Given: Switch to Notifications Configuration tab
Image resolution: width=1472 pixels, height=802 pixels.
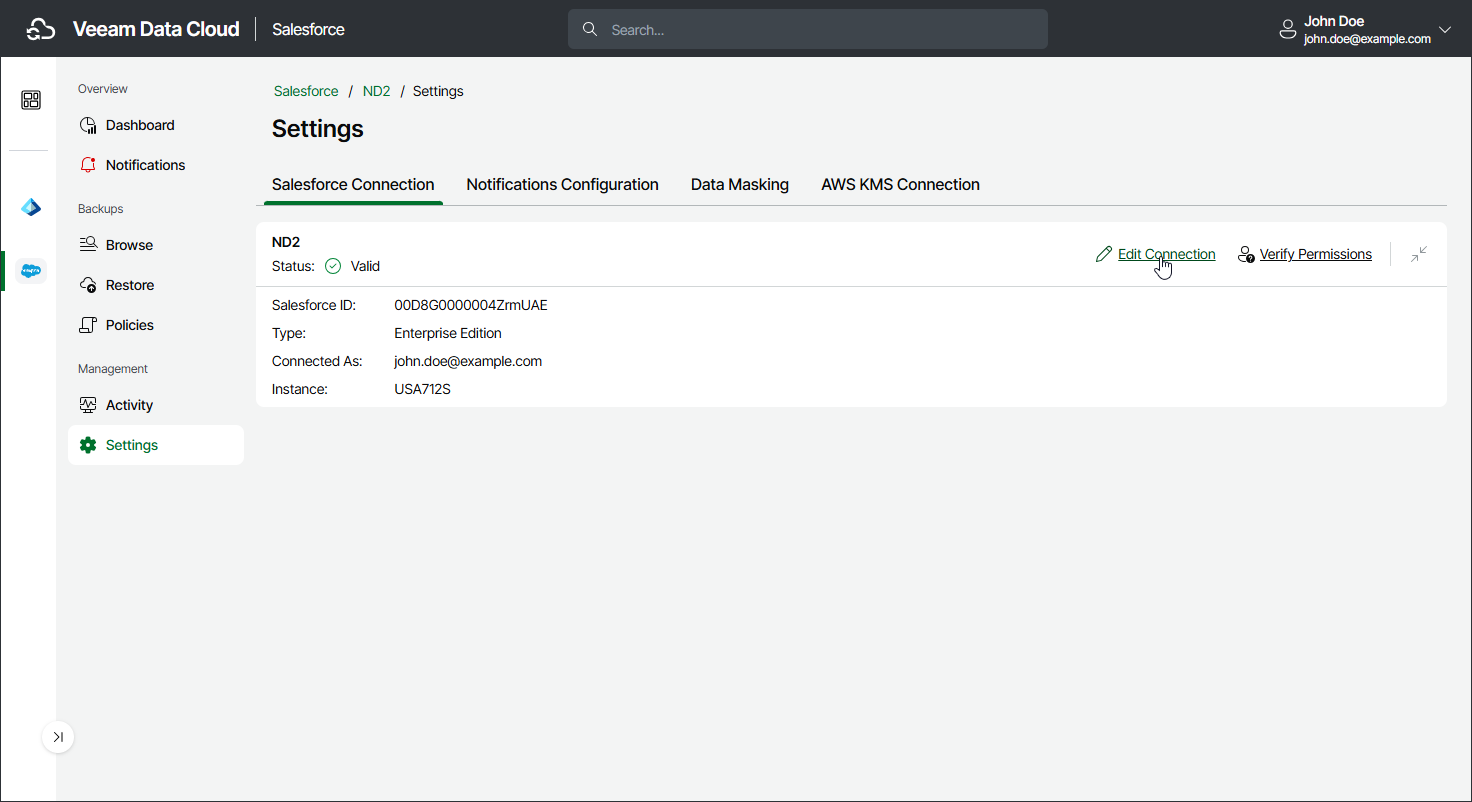Looking at the screenshot, I should coord(562,185).
